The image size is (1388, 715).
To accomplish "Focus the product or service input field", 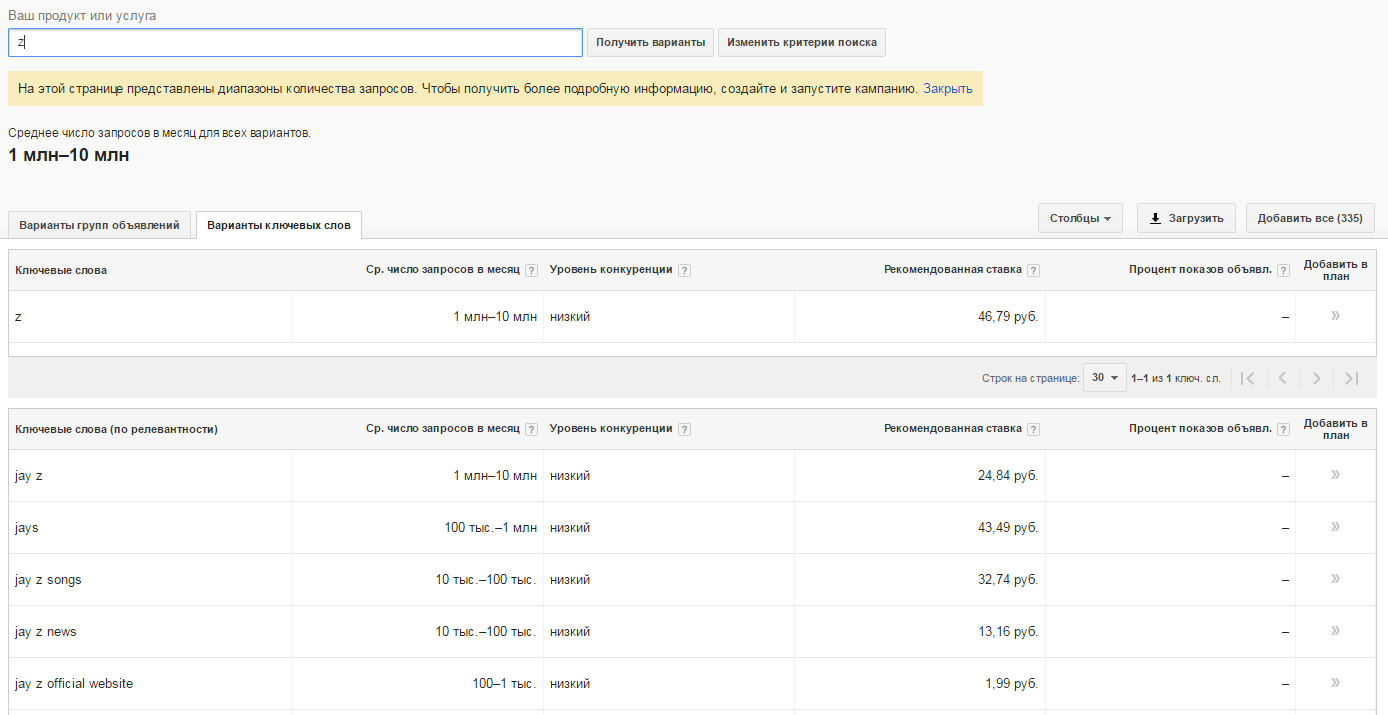I will [295, 43].
